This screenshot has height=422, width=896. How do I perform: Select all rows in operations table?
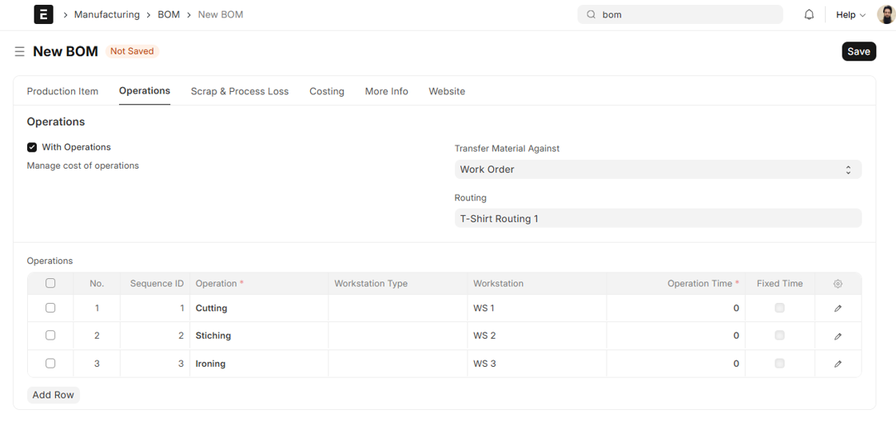pos(51,283)
